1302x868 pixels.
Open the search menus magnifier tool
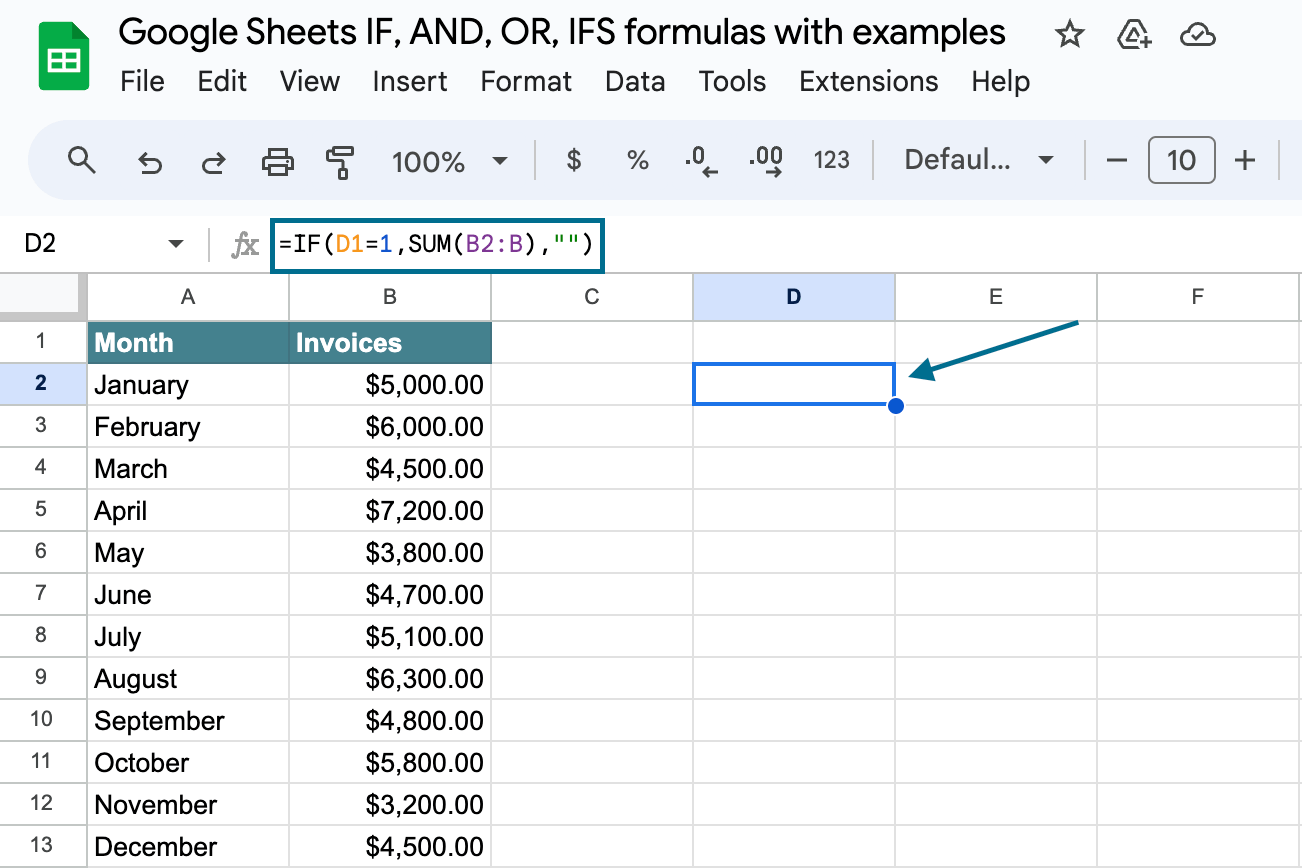click(82, 160)
